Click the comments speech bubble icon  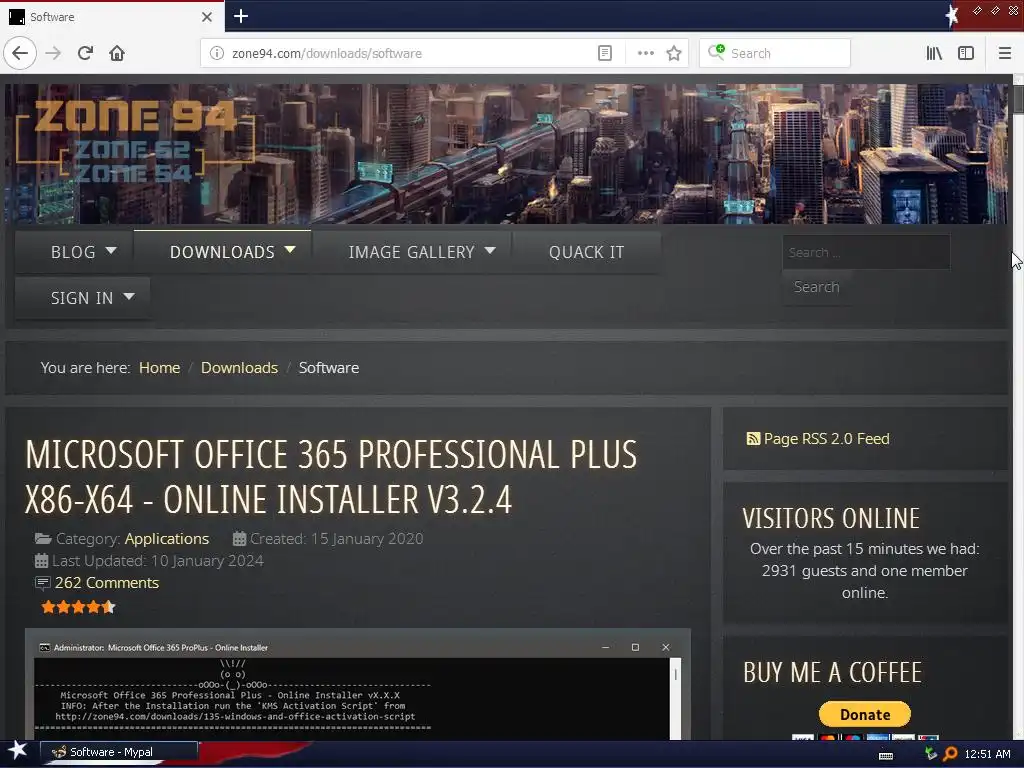(x=42, y=583)
